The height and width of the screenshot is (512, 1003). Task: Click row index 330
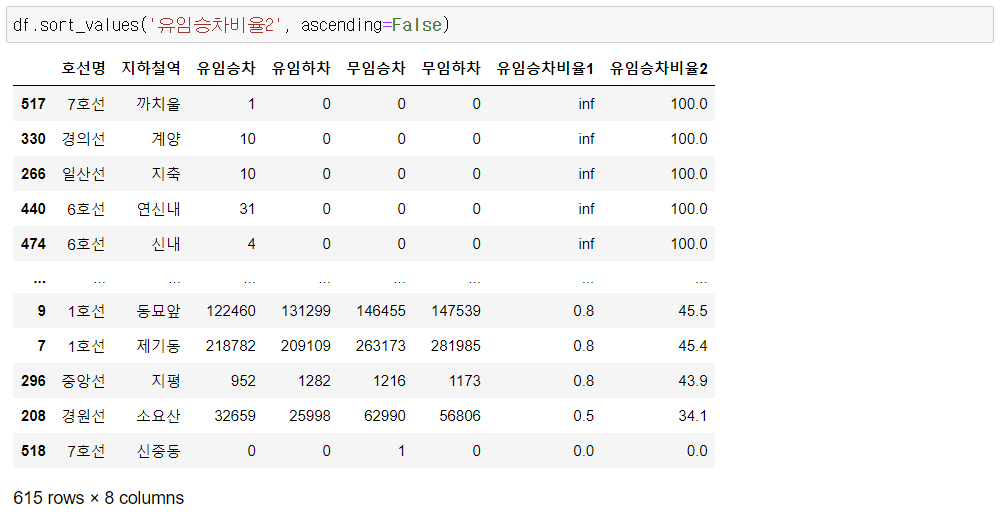coord(33,139)
